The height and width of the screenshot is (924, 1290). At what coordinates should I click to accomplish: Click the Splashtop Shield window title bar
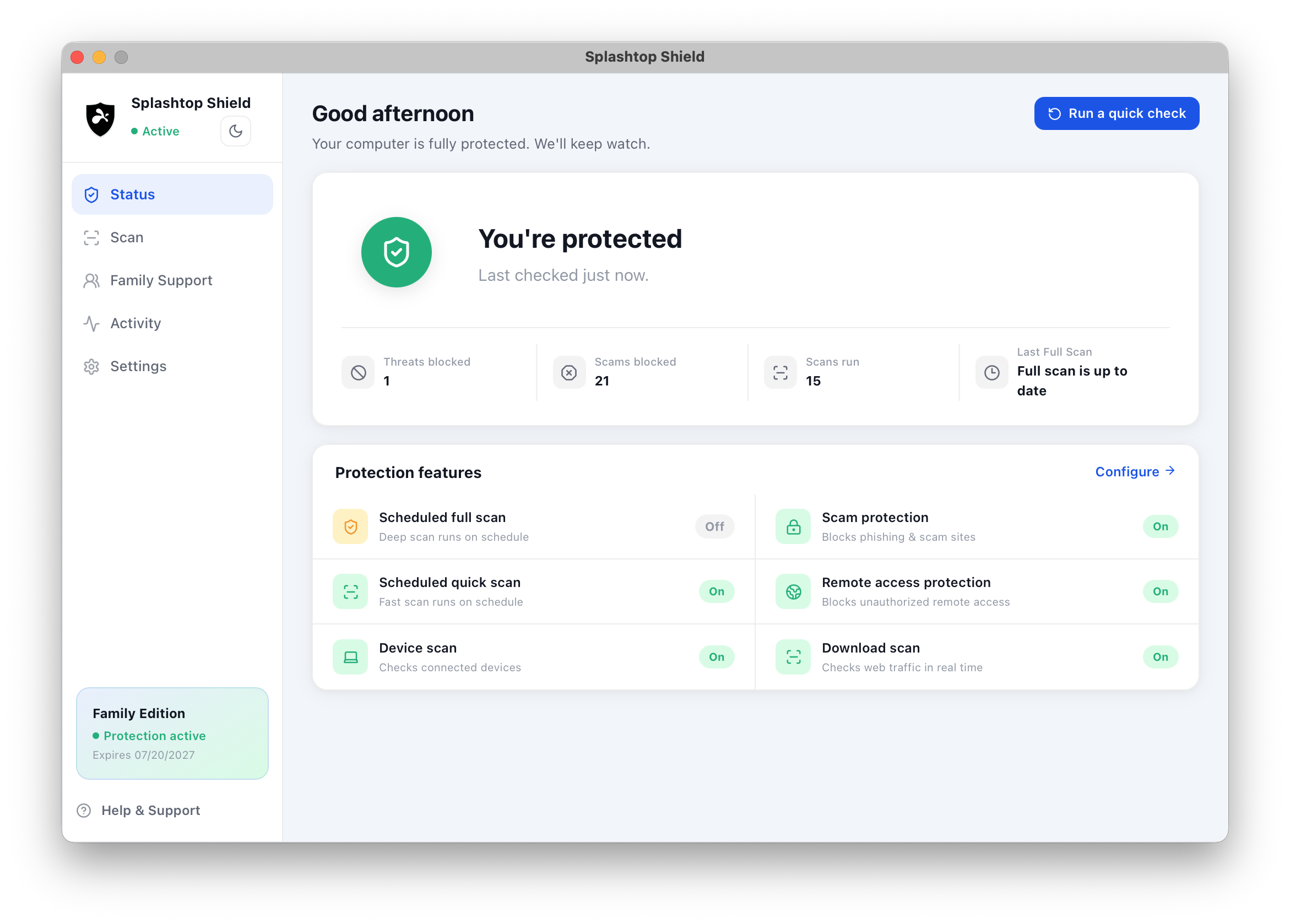click(645, 57)
